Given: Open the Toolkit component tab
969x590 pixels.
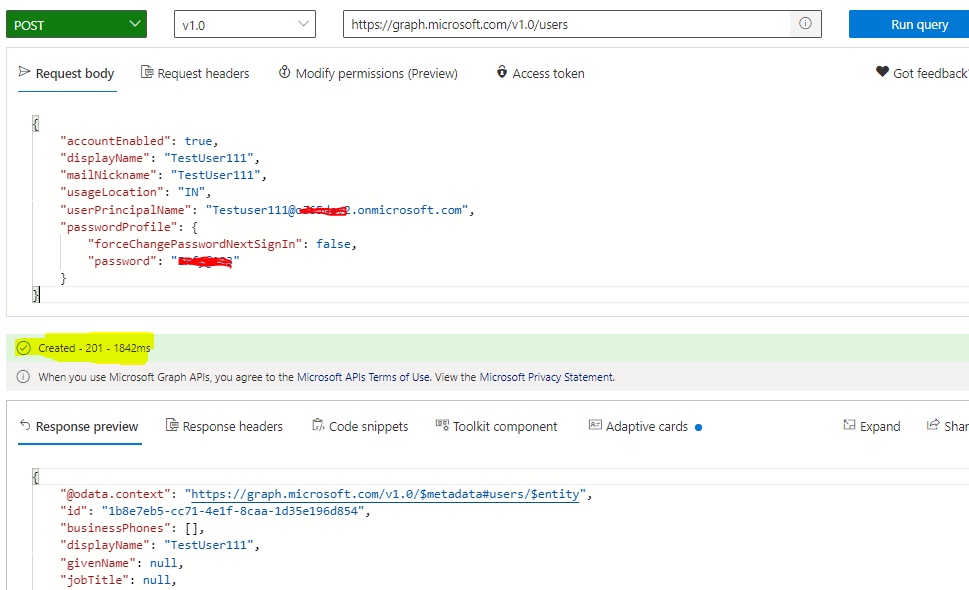Looking at the screenshot, I should coord(497,426).
